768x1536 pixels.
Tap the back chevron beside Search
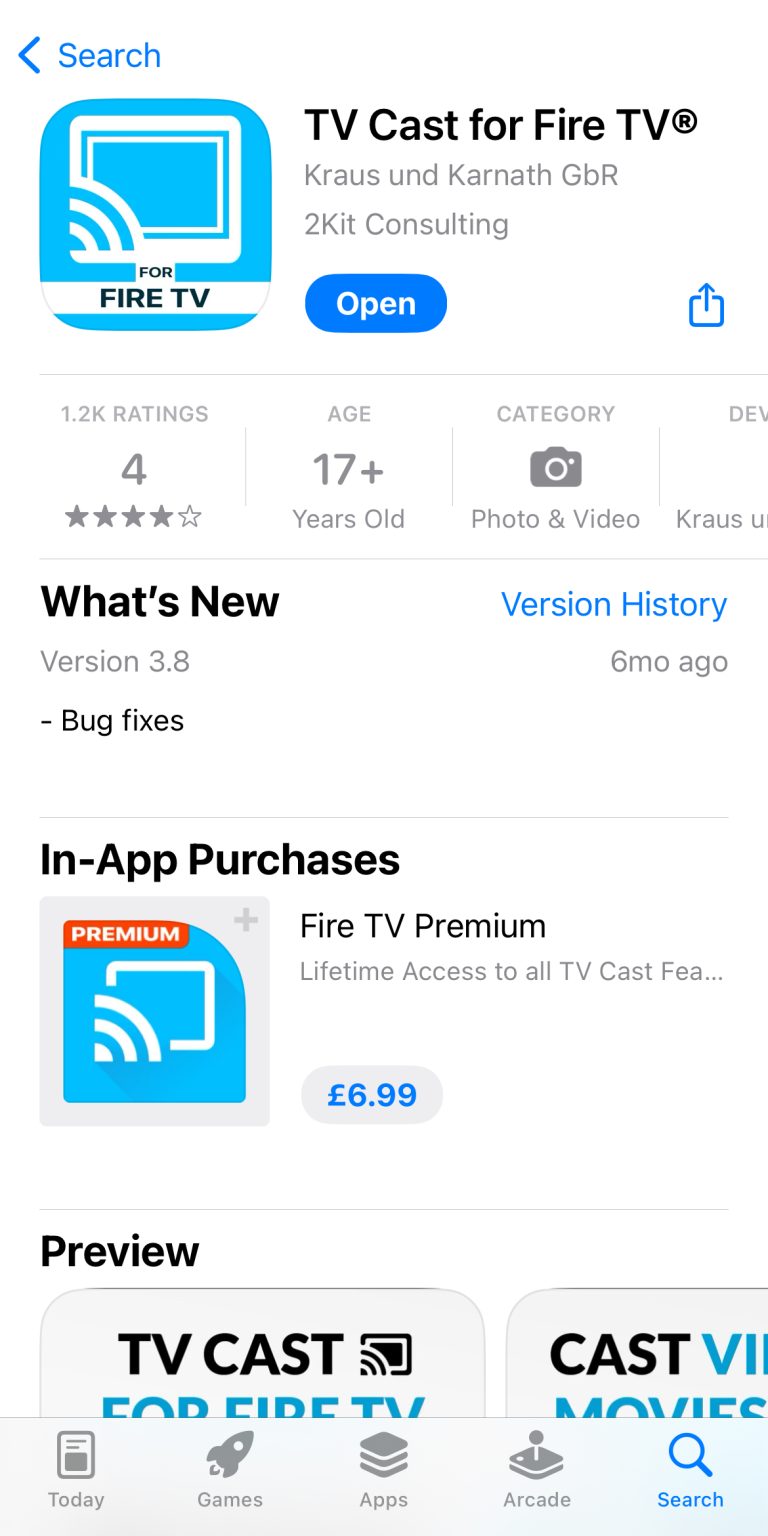pyautogui.click(x=28, y=56)
